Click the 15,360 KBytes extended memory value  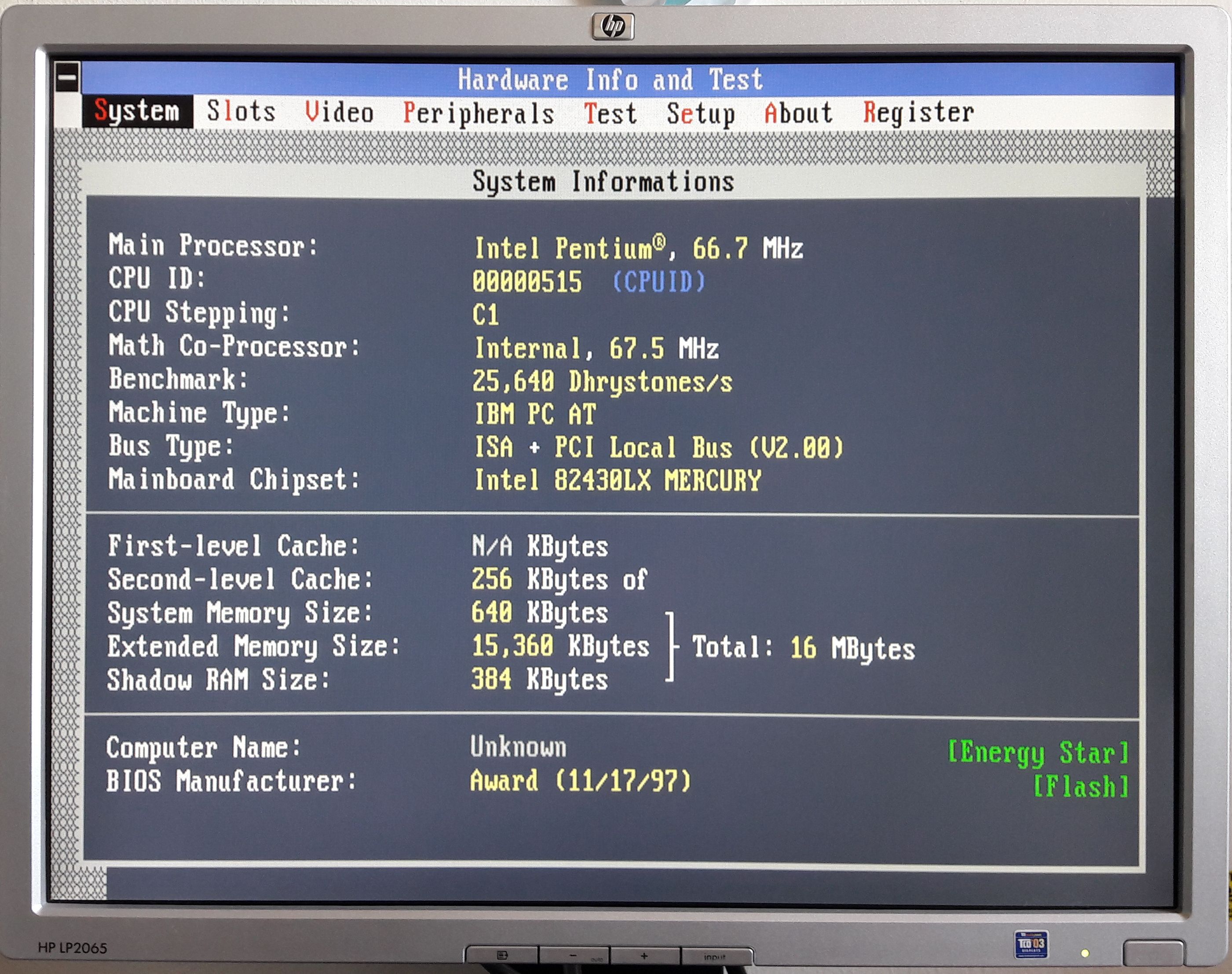tap(561, 646)
